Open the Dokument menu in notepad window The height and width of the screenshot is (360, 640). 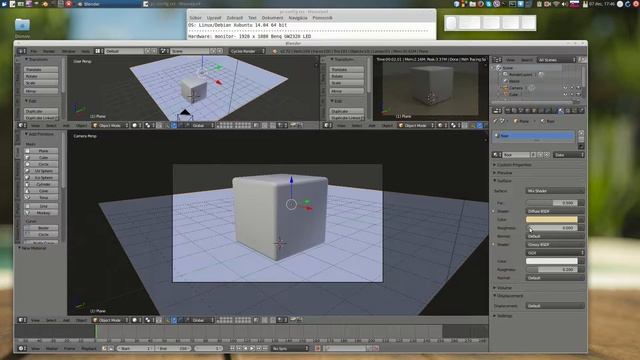click(x=272, y=18)
